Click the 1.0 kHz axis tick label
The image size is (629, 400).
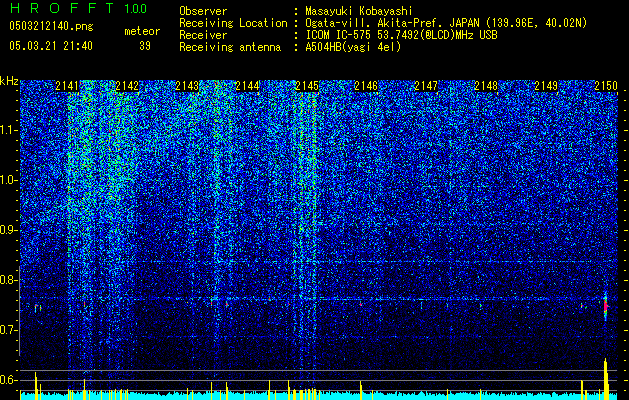point(9,180)
